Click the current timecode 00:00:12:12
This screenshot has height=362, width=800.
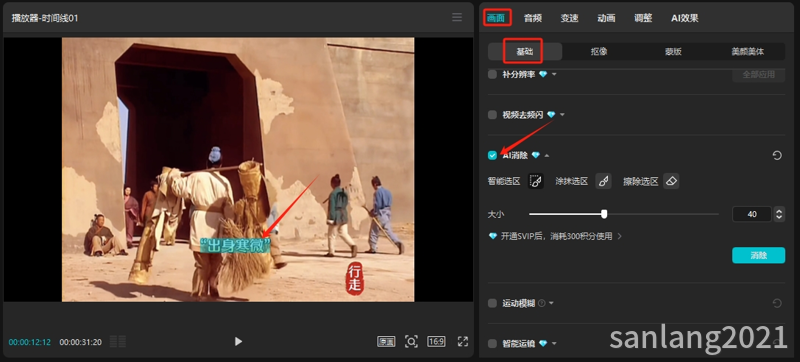pyautogui.click(x=30, y=342)
